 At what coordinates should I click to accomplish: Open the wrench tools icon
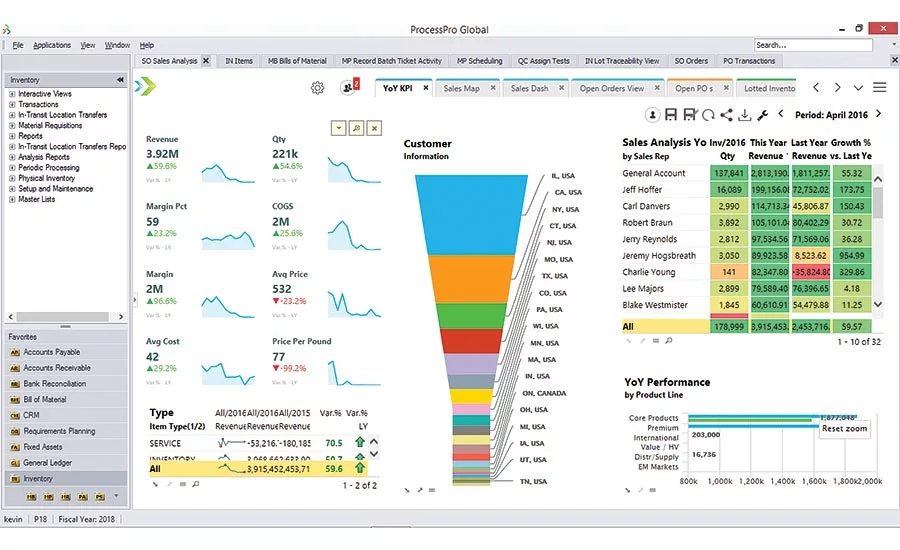[762, 115]
